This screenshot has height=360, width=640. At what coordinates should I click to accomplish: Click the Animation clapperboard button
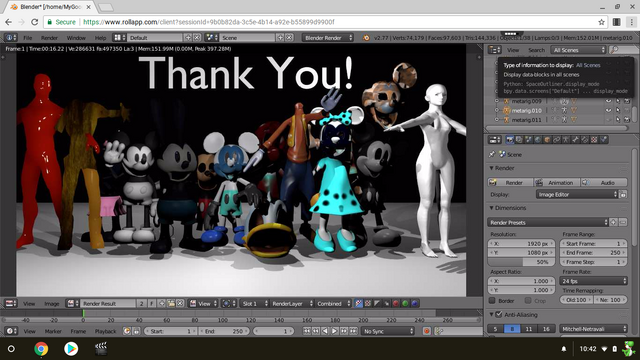point(557,182)
